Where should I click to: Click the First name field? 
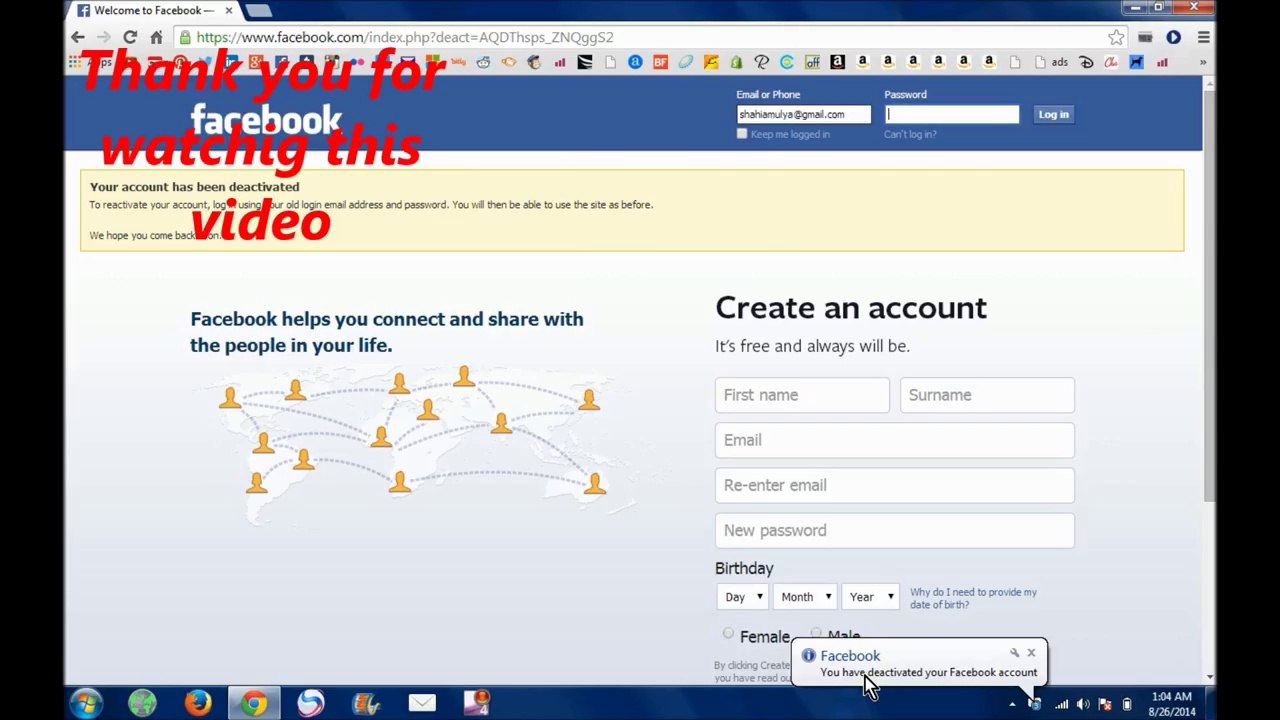[802, 395]
